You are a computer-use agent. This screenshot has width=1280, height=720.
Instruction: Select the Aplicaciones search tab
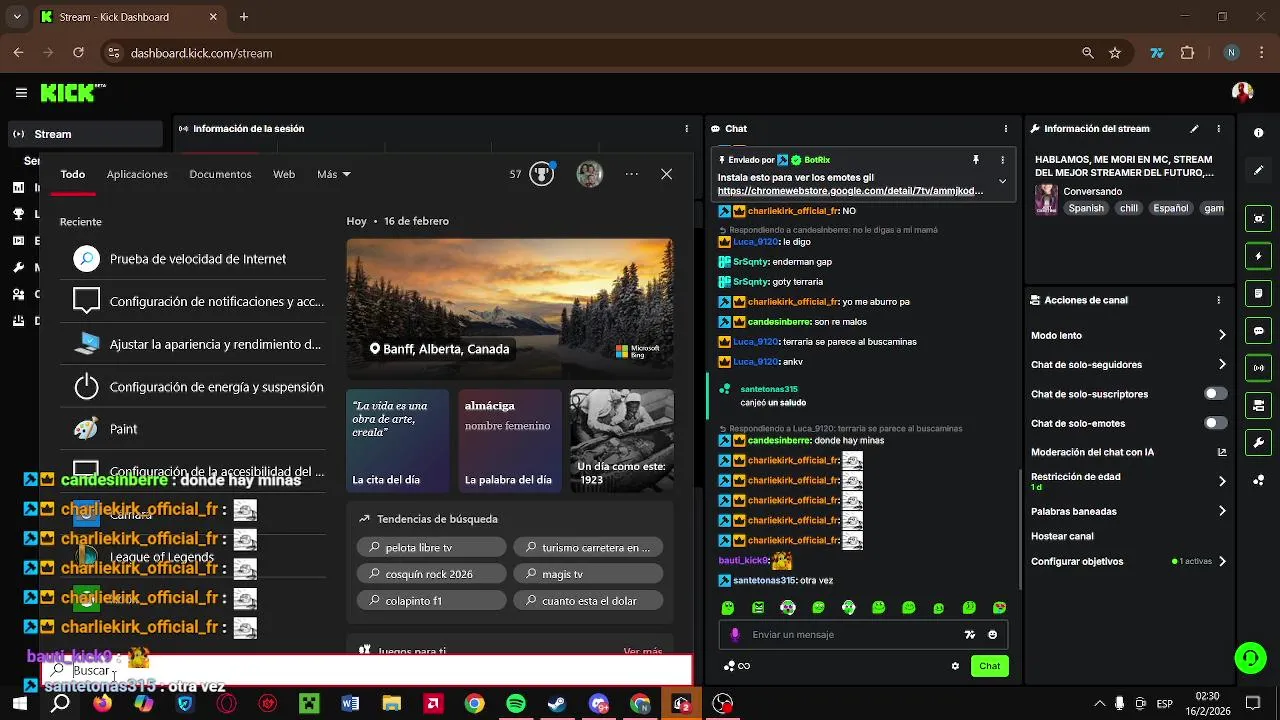(x=137, y=174)
